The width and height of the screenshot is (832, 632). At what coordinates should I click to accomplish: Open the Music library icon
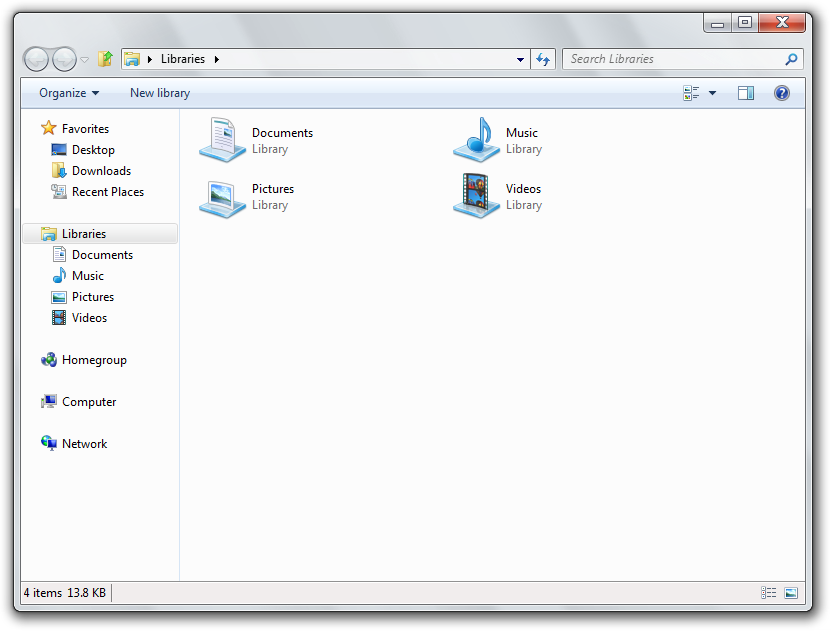coord(476,139)
